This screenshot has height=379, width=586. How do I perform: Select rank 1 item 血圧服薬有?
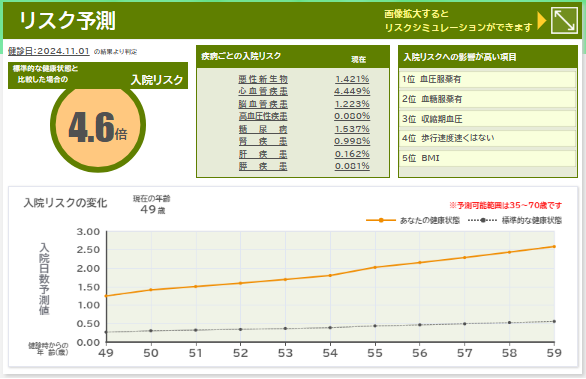point(487,79)
